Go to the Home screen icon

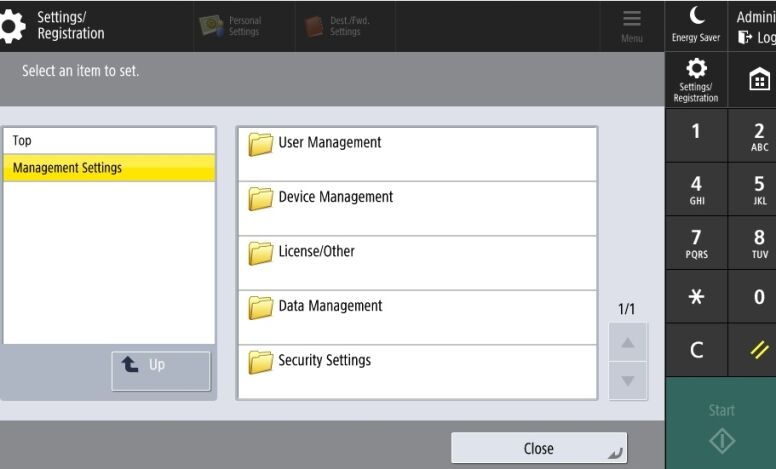tap(759, 79)
